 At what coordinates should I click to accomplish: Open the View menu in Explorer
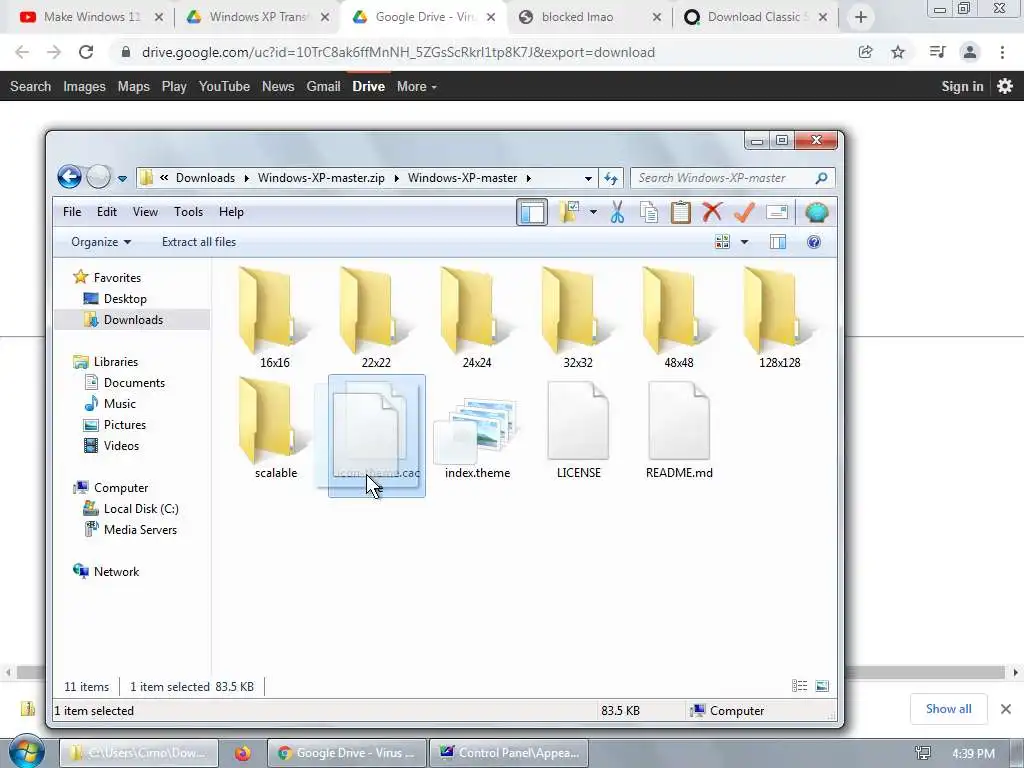click(x=145, y=212)
